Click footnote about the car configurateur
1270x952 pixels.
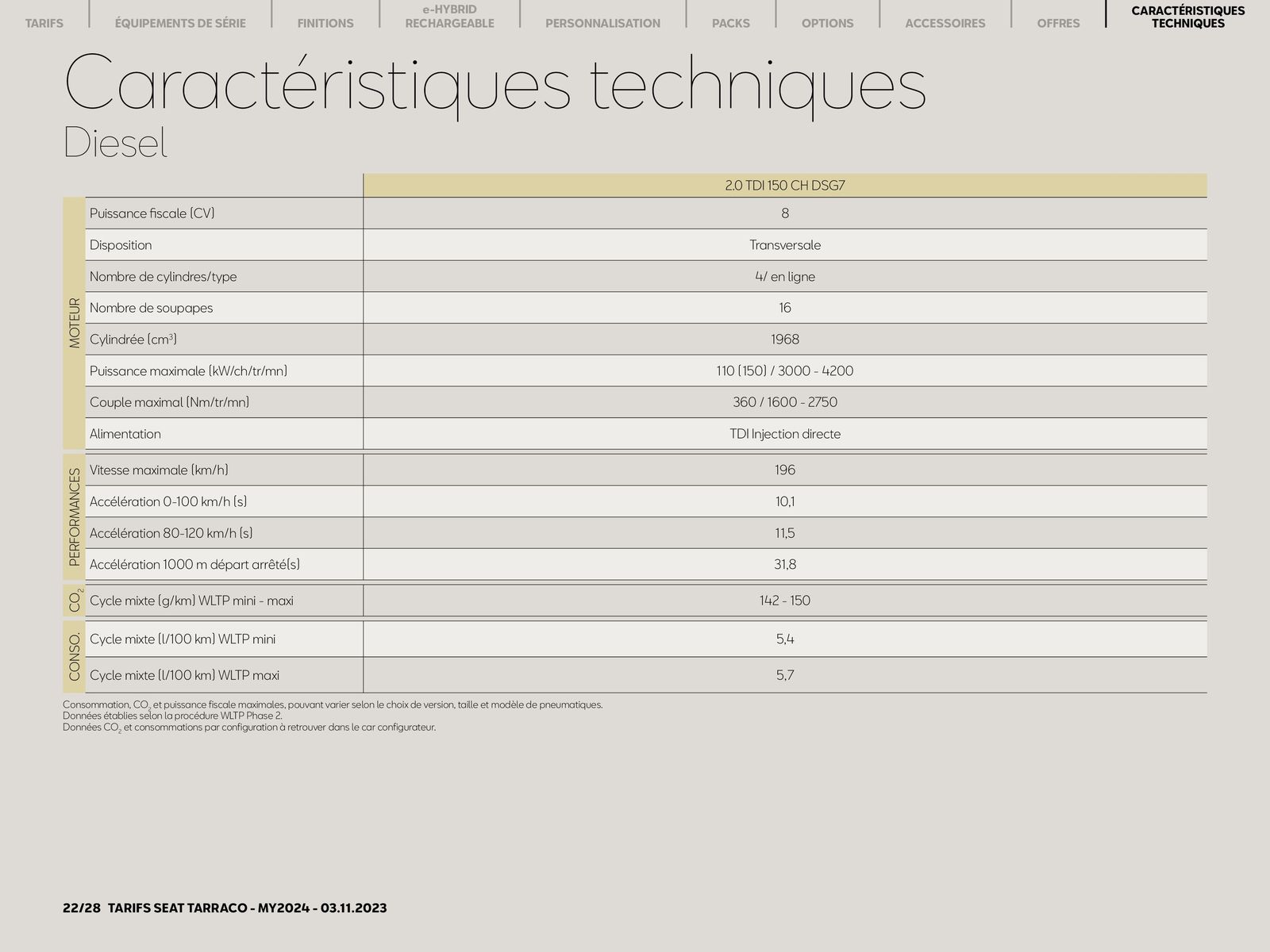(x=249, y=727)
